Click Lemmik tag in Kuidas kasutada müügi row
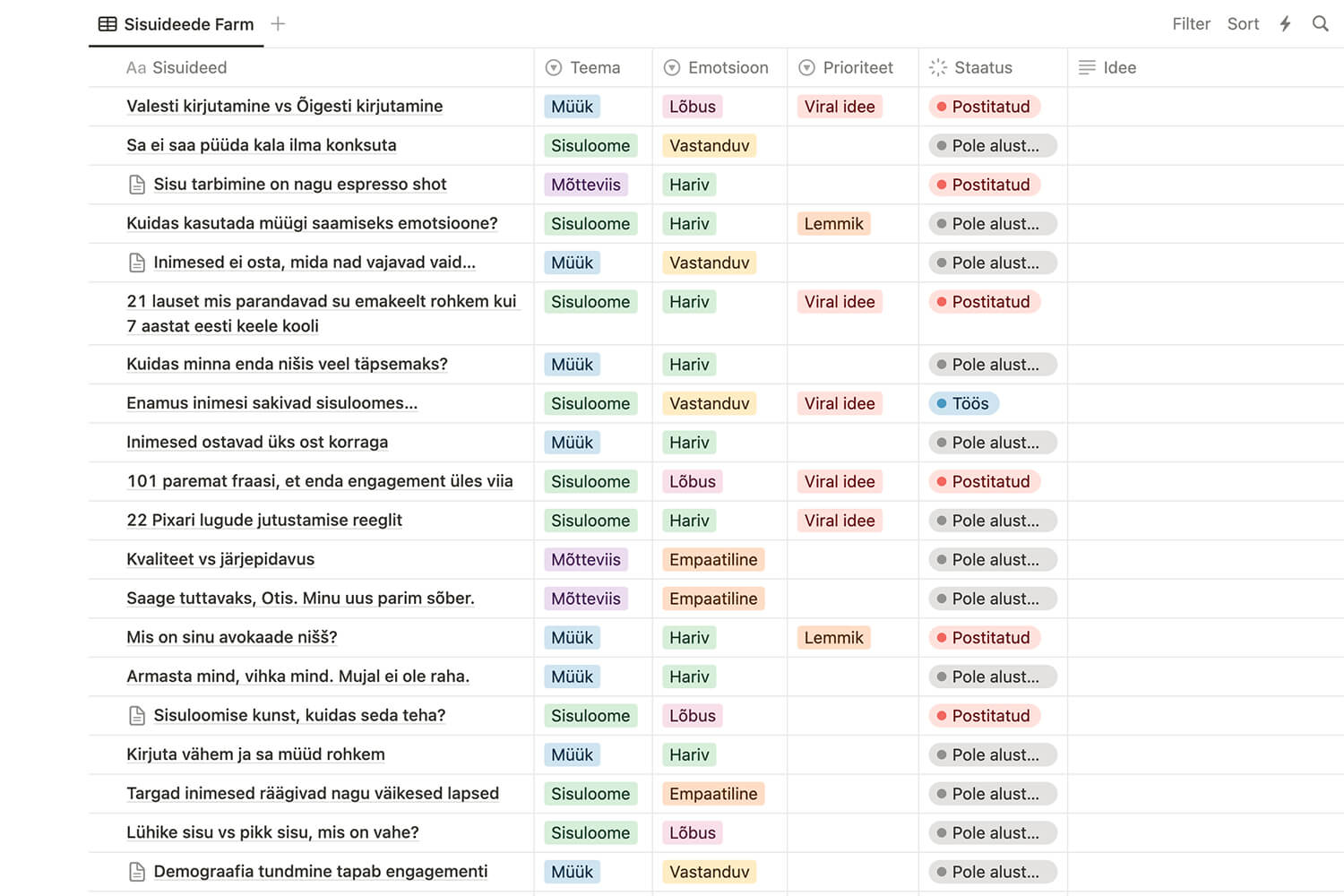 coord(833,224)
